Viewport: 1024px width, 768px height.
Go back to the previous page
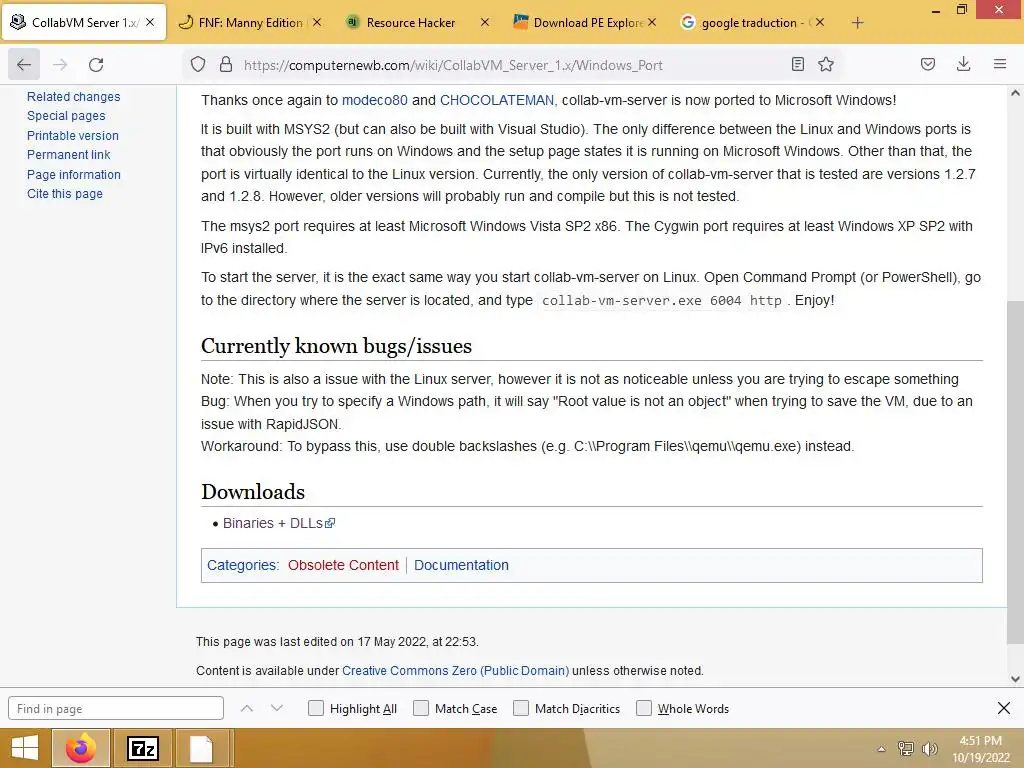click(x=24, y=65)
